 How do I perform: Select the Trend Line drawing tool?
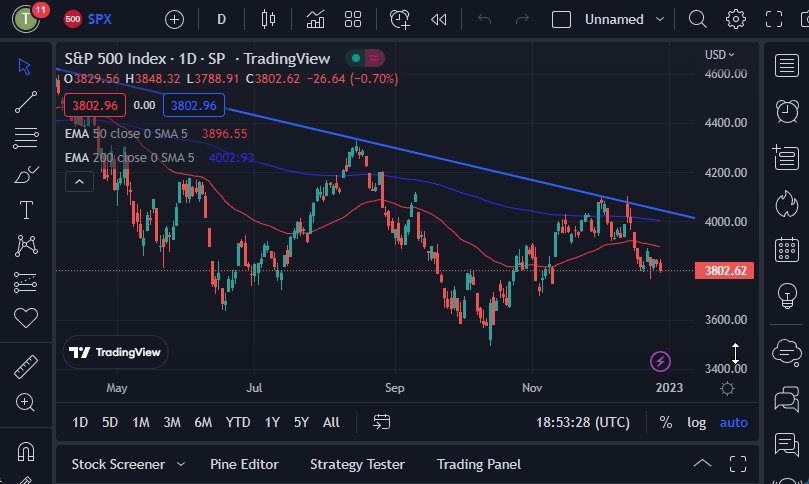coord(26,101)
